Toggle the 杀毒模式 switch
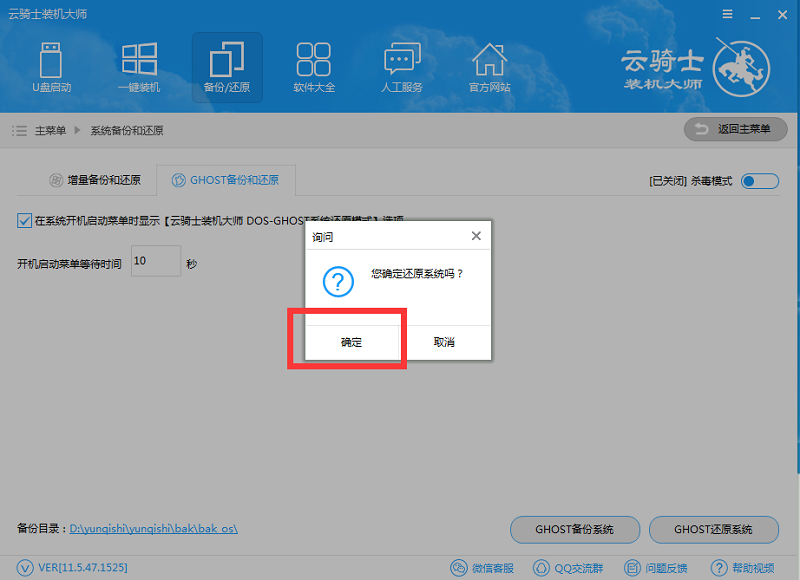The image size is (800, 580). coord(760,181)
